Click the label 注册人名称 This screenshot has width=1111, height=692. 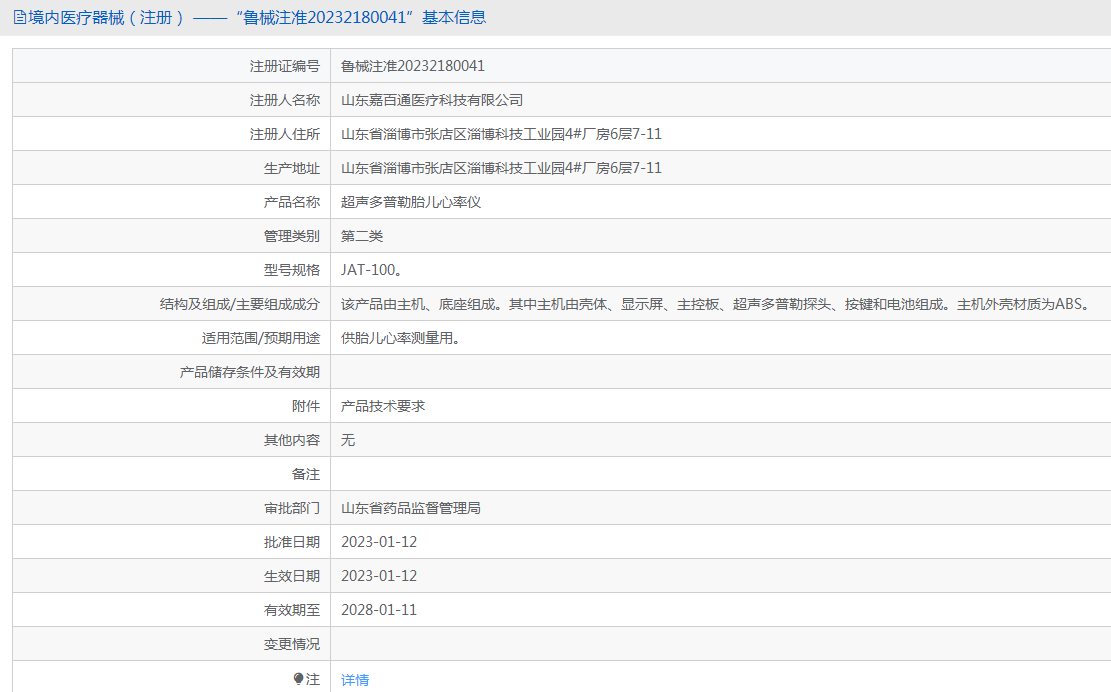tap(285, 100)
